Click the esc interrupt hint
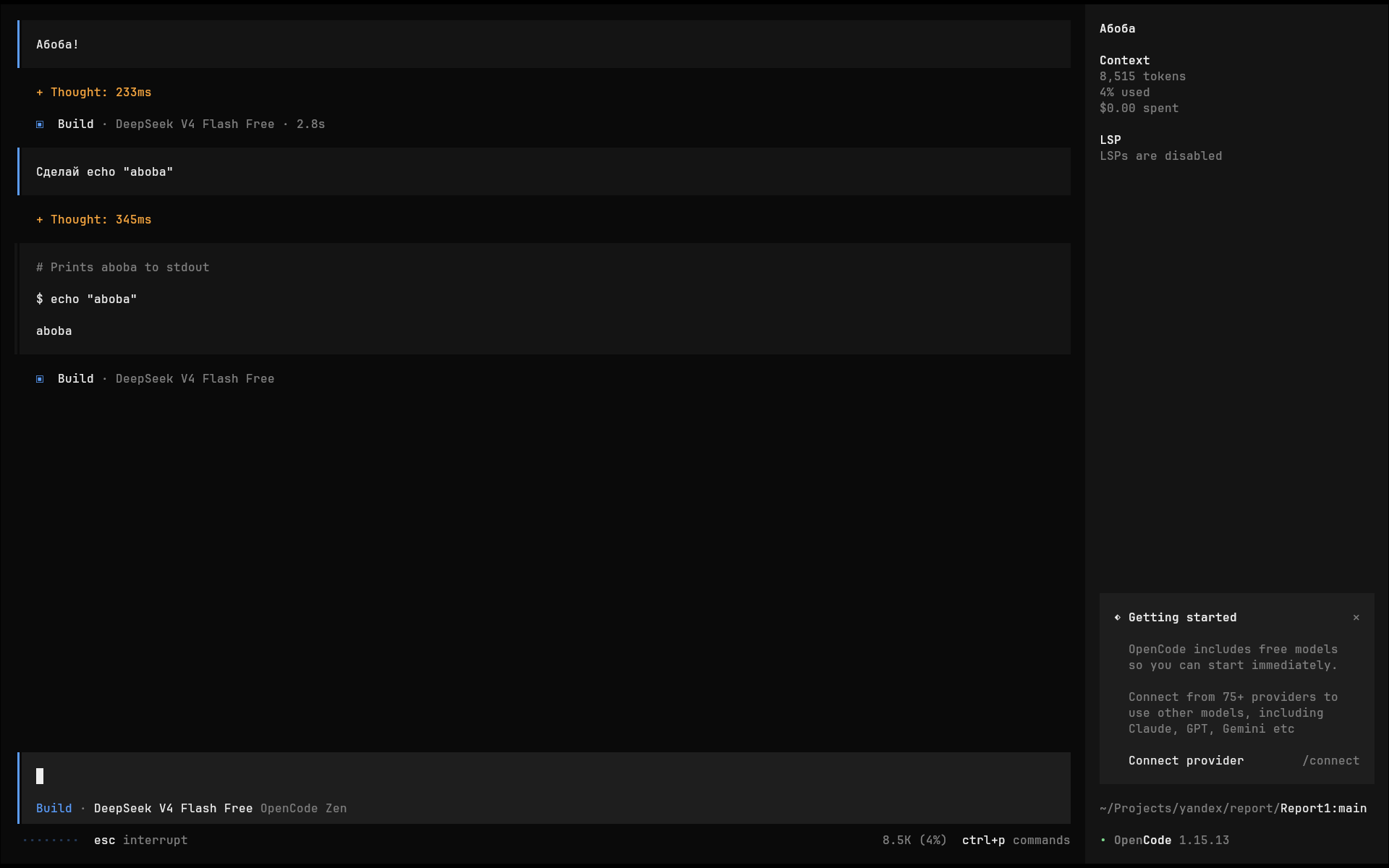Viewport: 1389px width, 868px height. tap(141, 841)
